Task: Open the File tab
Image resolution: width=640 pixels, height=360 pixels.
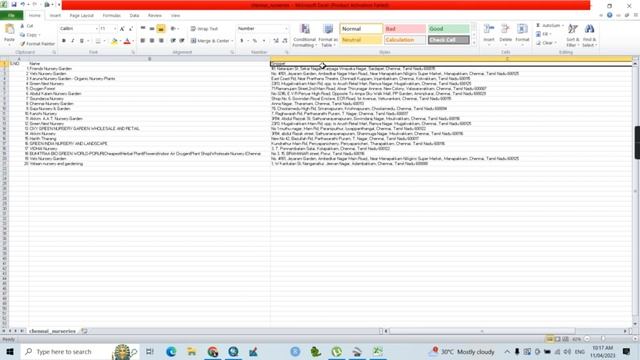Action: tap(11, 16)
